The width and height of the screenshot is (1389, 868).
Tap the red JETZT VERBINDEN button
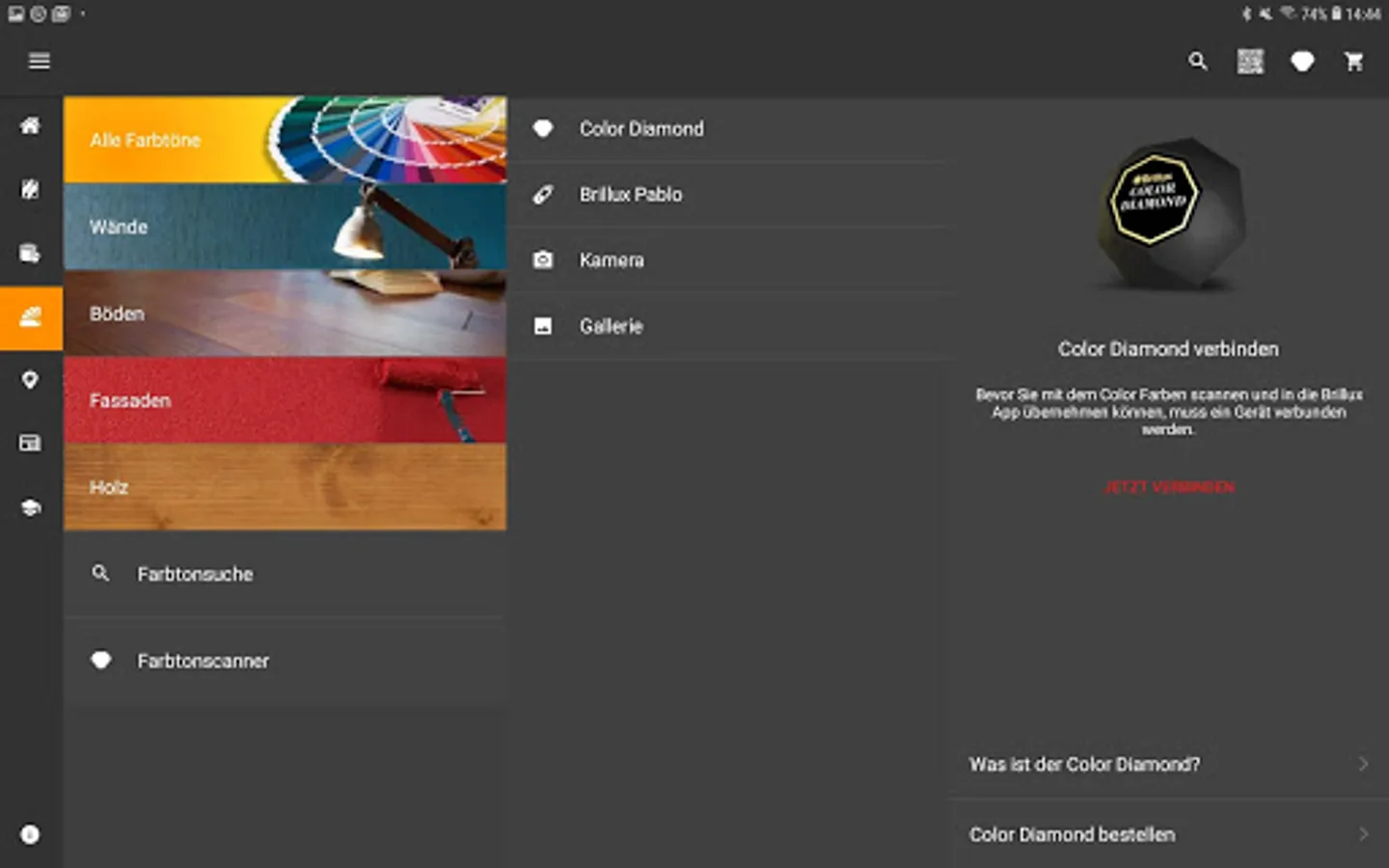pyautogui.click(x=1169, y=487)
